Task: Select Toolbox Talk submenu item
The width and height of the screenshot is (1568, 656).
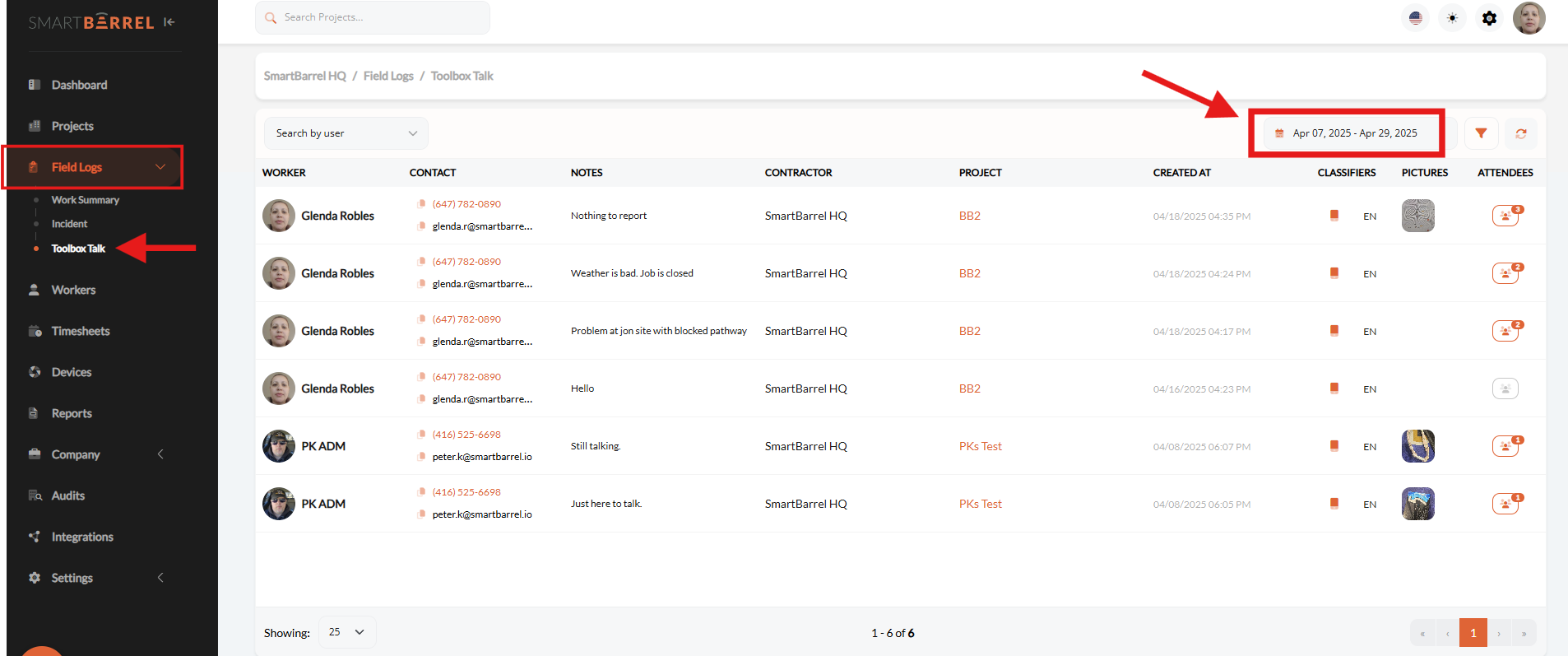Action: point(78,249)
